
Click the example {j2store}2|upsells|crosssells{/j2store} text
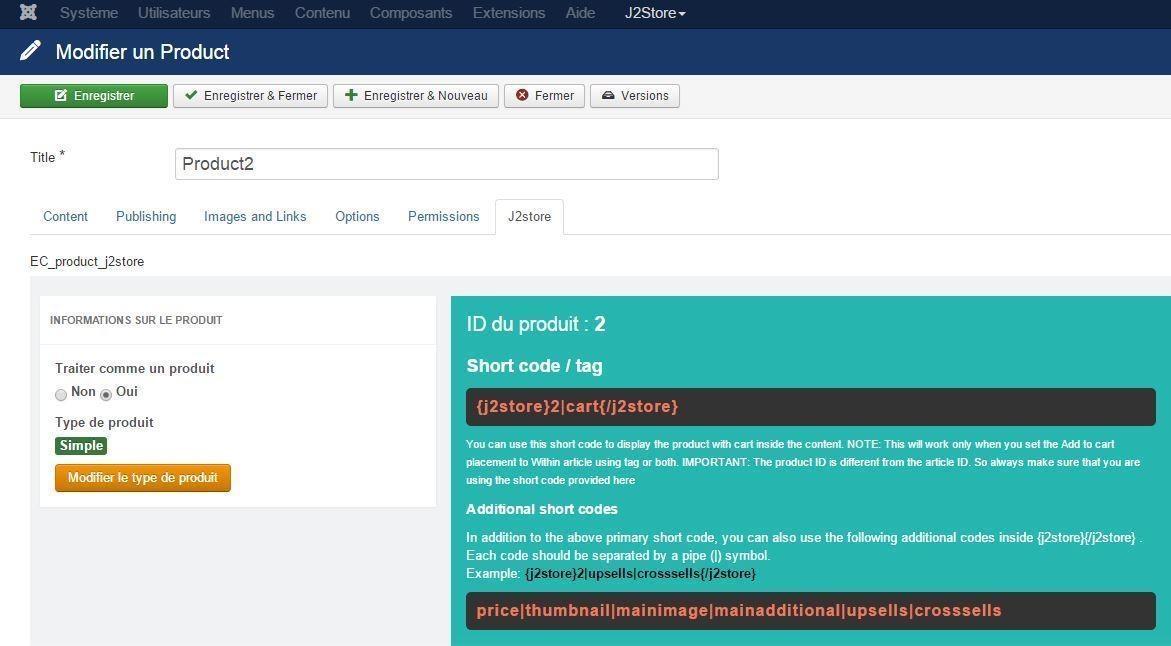(x=640, y=574)
